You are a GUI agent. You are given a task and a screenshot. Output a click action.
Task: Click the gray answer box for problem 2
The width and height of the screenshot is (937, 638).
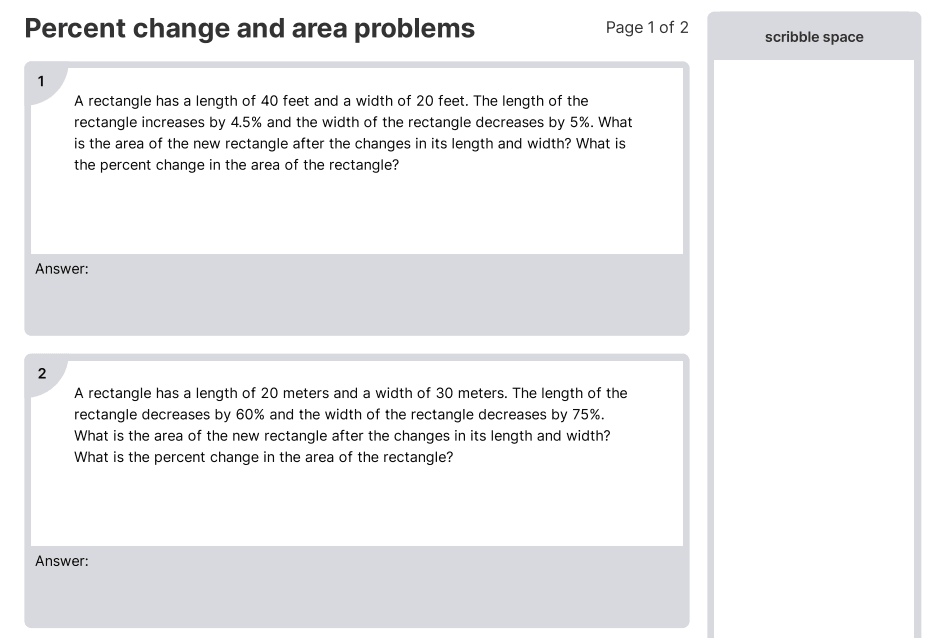pos(356,593)
